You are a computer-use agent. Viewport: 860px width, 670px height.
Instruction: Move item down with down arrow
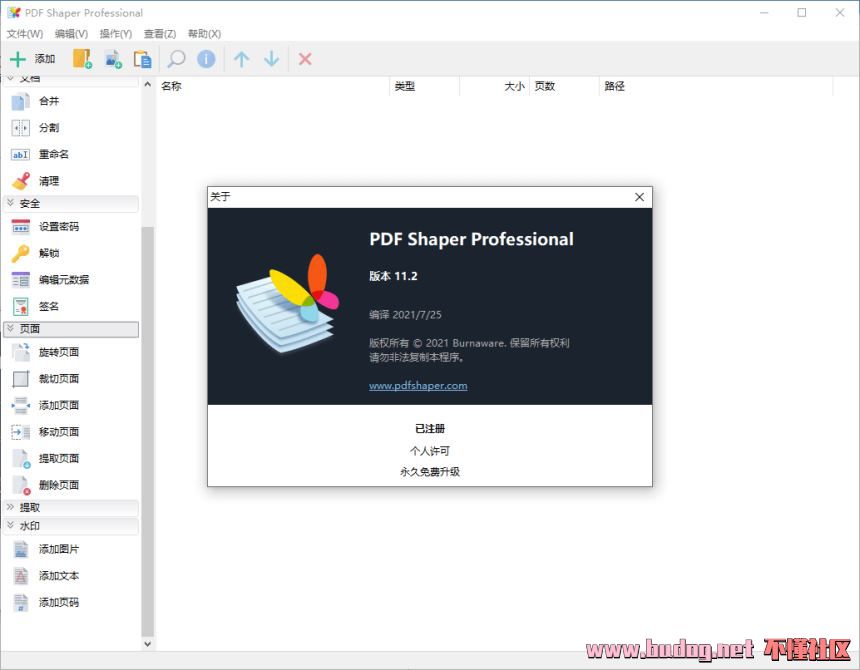point(271,59)
